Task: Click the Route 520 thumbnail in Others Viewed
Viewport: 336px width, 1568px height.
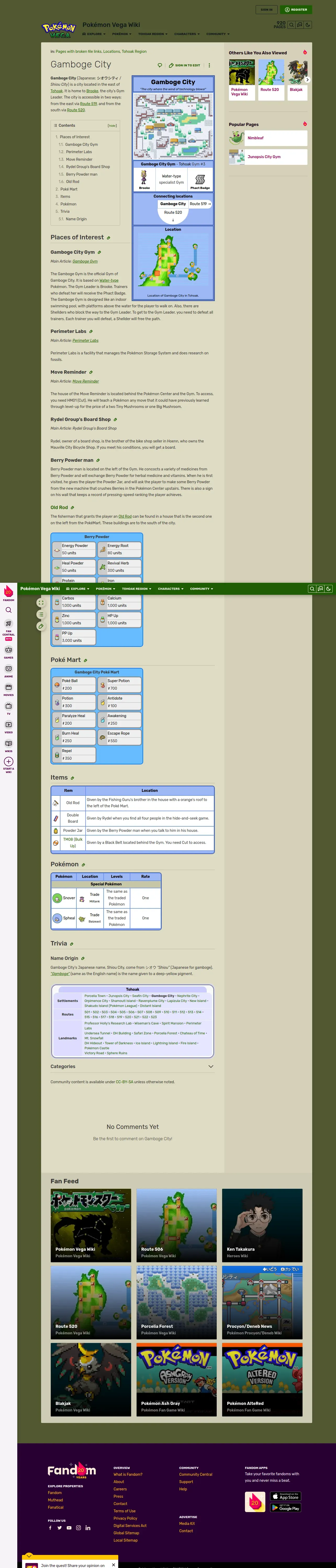Action: pyautogui.click(x=271, y=72)
